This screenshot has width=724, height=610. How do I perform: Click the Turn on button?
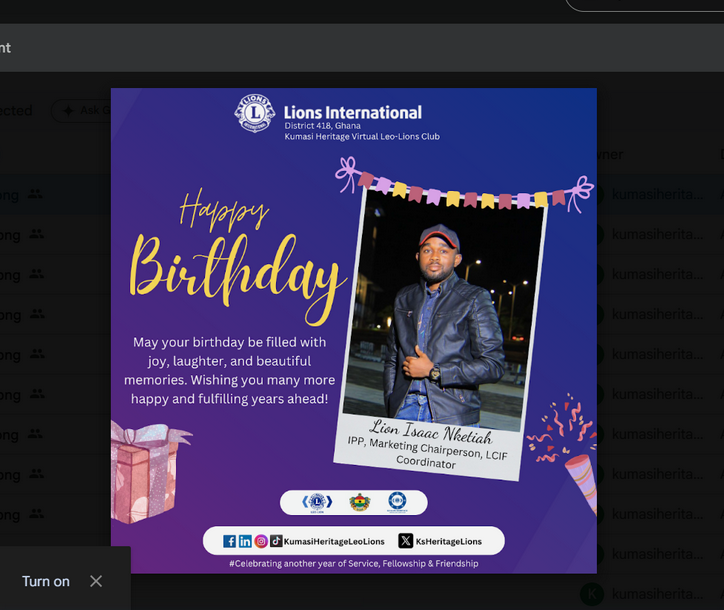46,581
